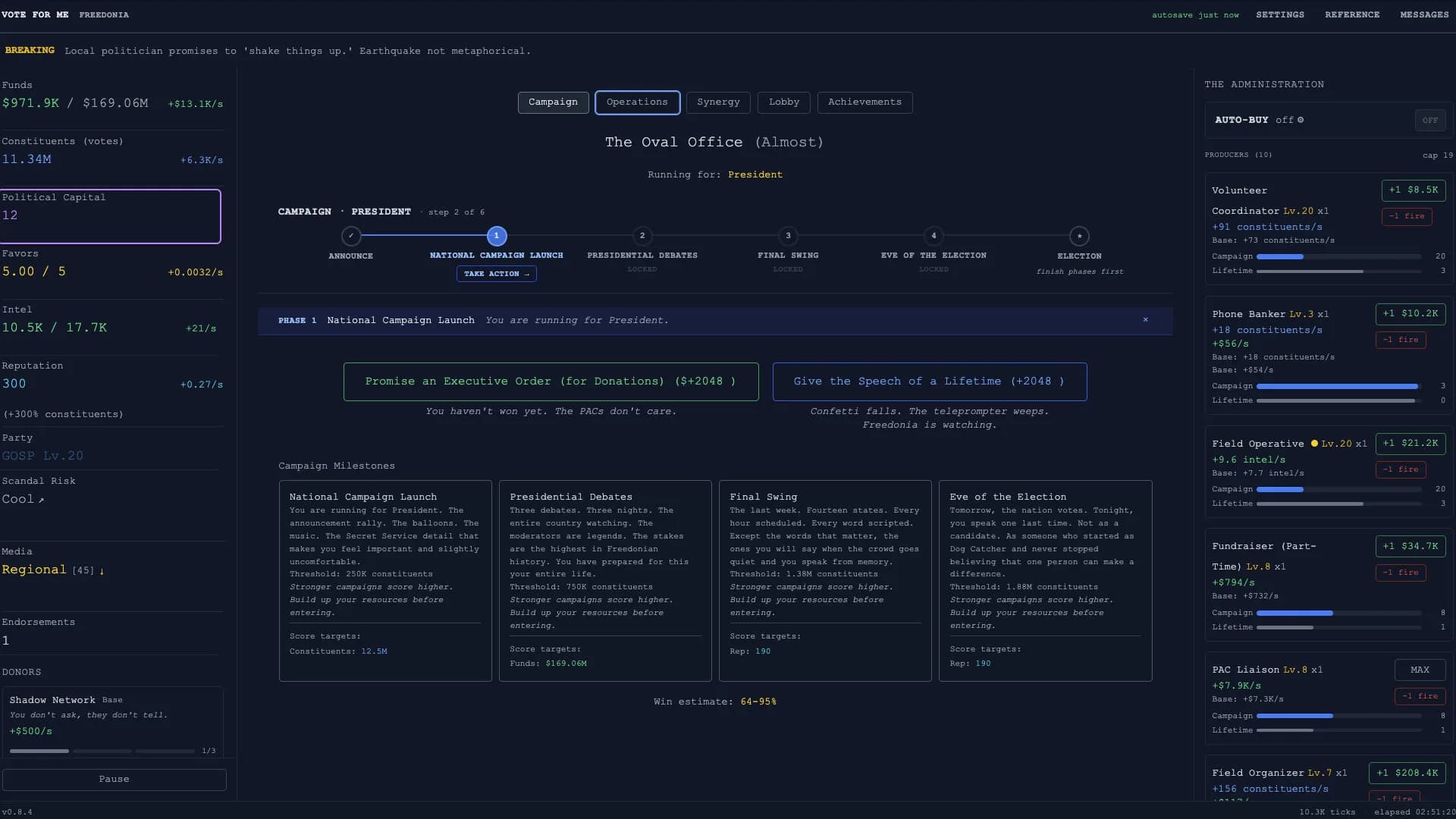Click the Win estimate 64-95% text
The height and width of the screenshot is (819, 1456).
(715, 702)
